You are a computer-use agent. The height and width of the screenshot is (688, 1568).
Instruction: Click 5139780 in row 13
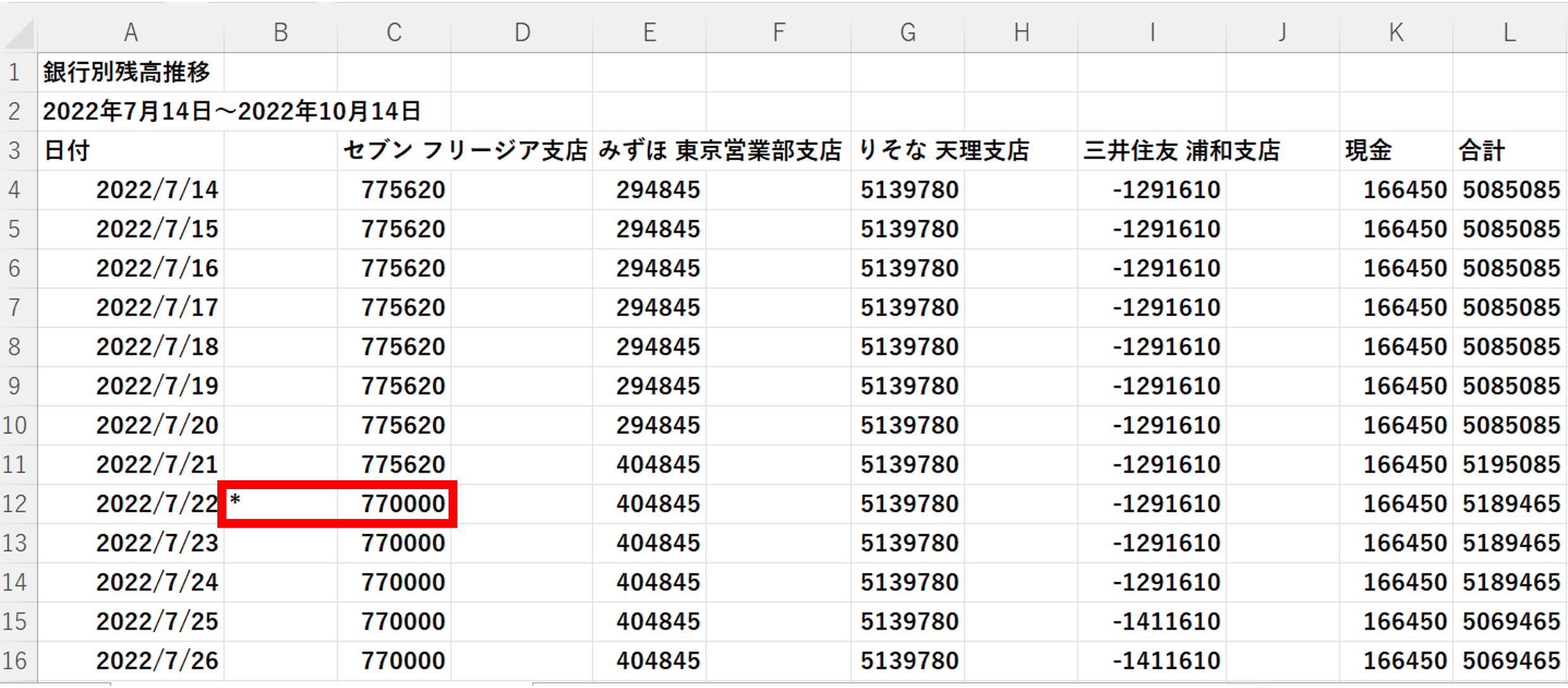tap(909, 544)
